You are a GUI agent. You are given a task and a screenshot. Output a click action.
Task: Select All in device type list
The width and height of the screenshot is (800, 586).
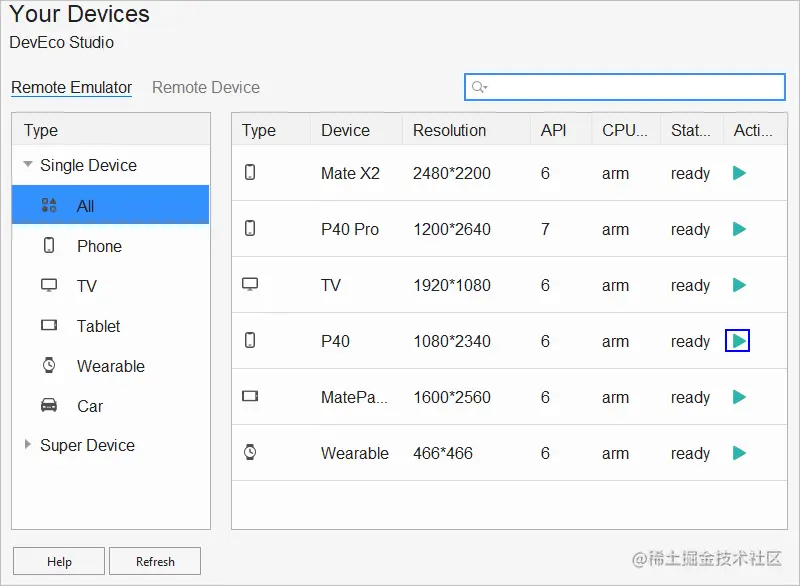pyautogui.click(x=110, y=205)
